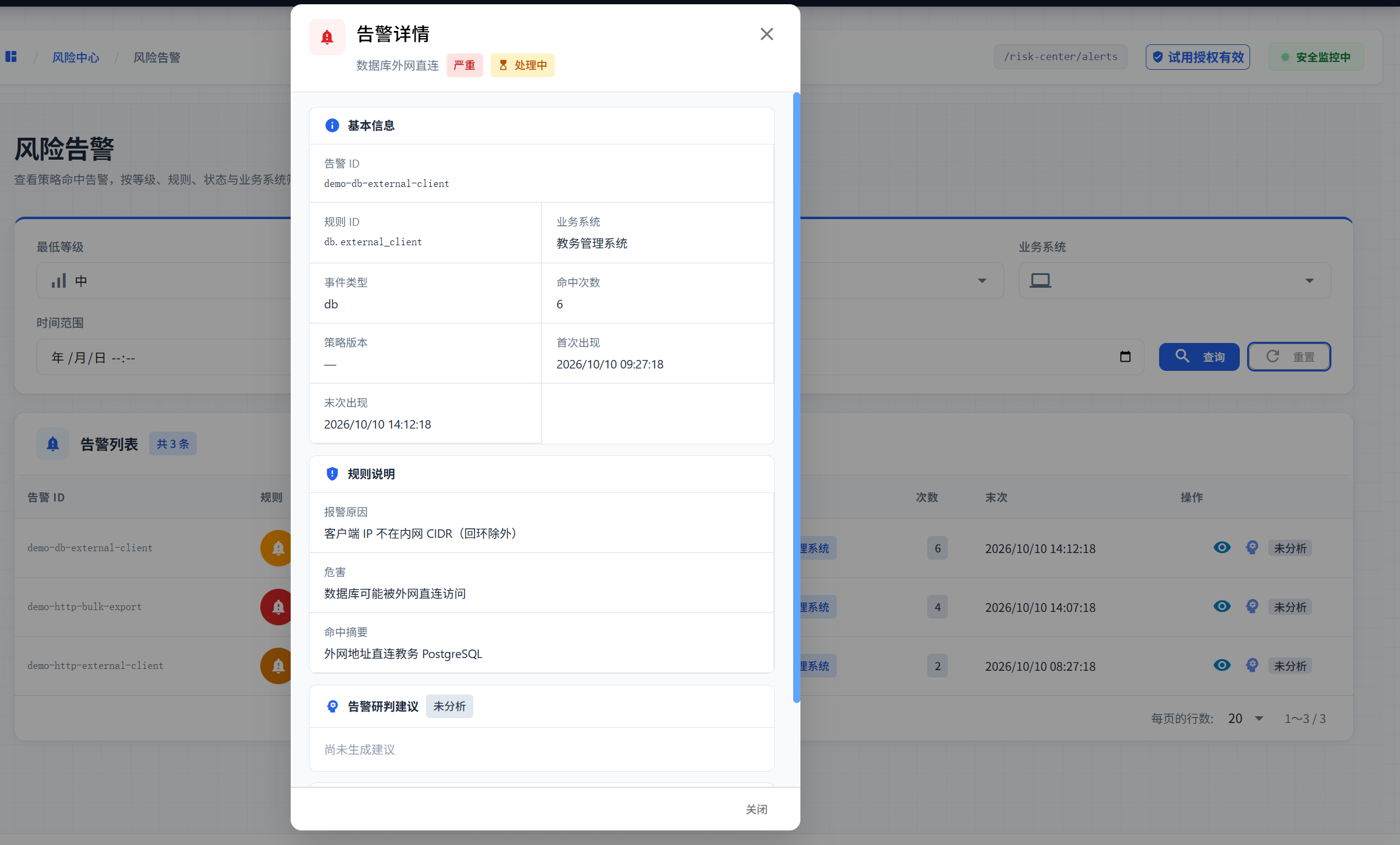Click the dialog vertical scrollbar
Viewport: 1400px width, 845px height.
(796, 398)
